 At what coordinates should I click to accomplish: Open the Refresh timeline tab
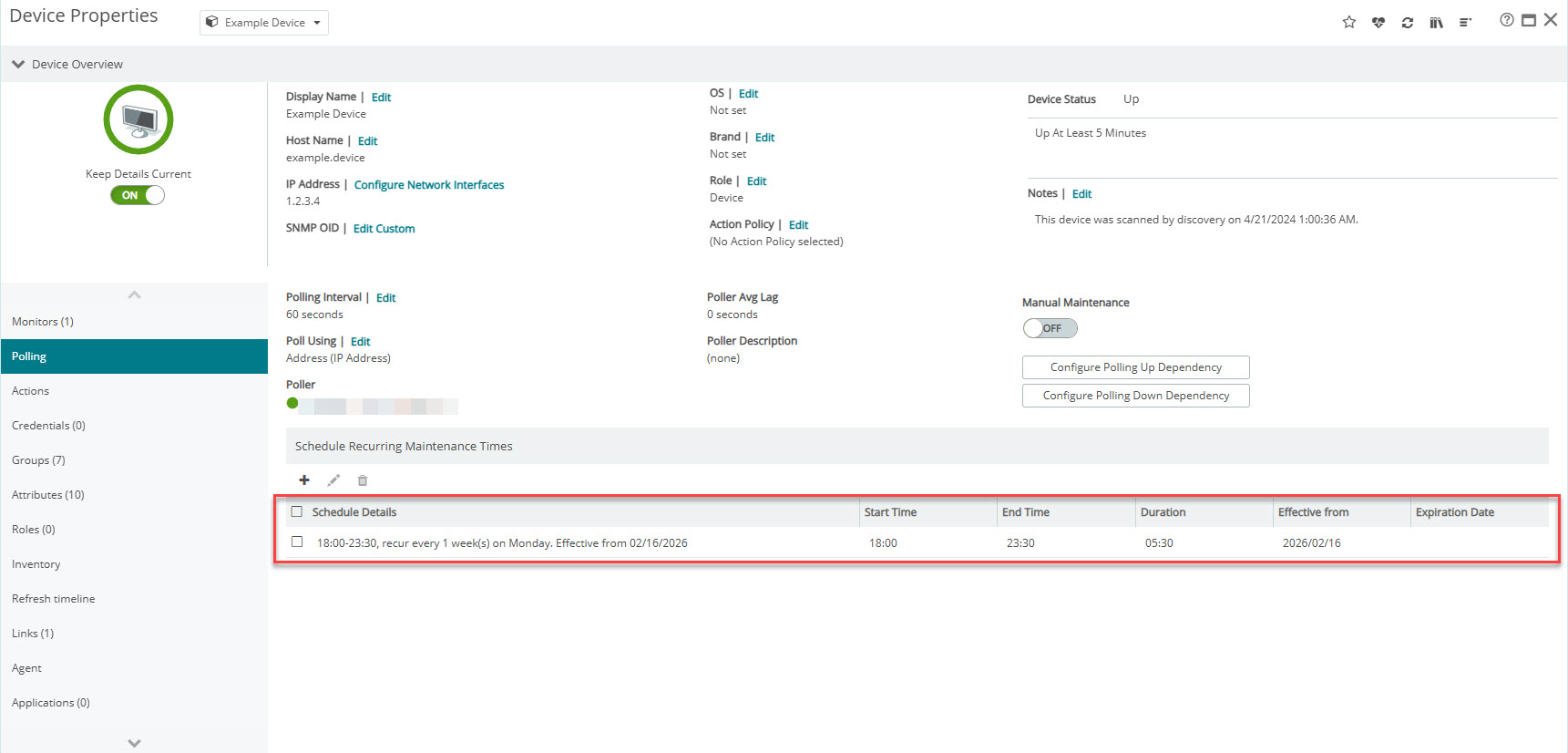(134, 599)
